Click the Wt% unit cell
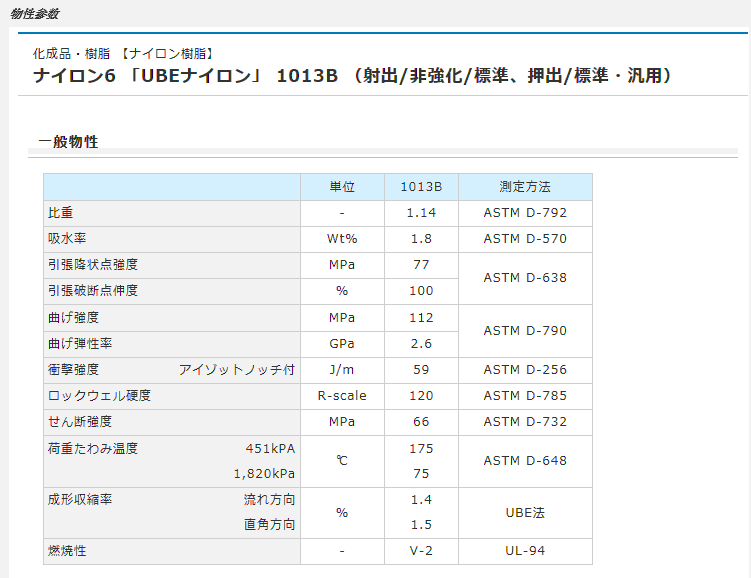751x578 pixels. click(x=342, y=238)
